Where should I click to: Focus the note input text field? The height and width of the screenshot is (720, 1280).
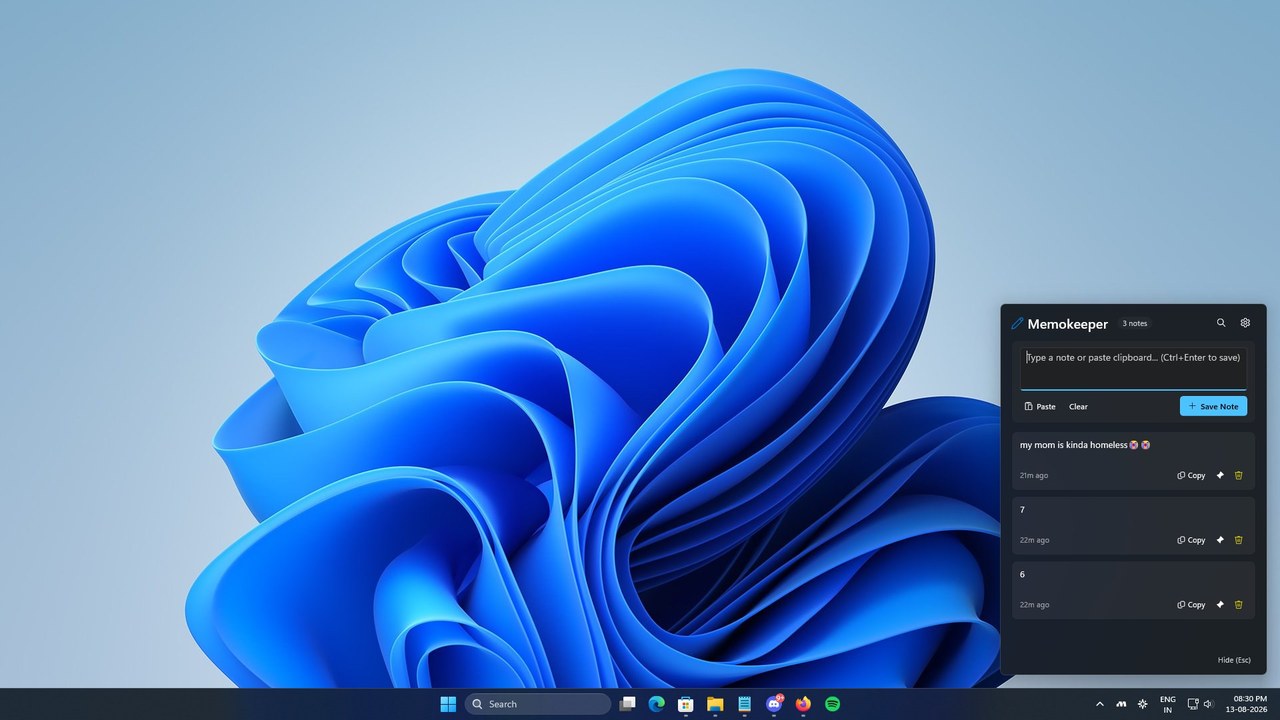point(1134,368)
